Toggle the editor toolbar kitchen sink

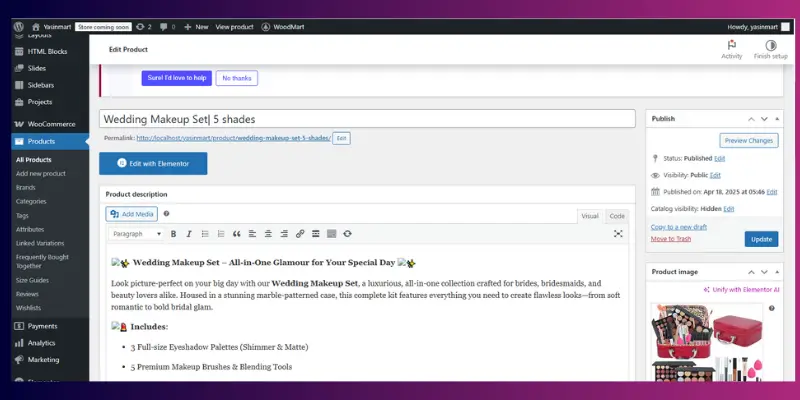tap(332, 234)
